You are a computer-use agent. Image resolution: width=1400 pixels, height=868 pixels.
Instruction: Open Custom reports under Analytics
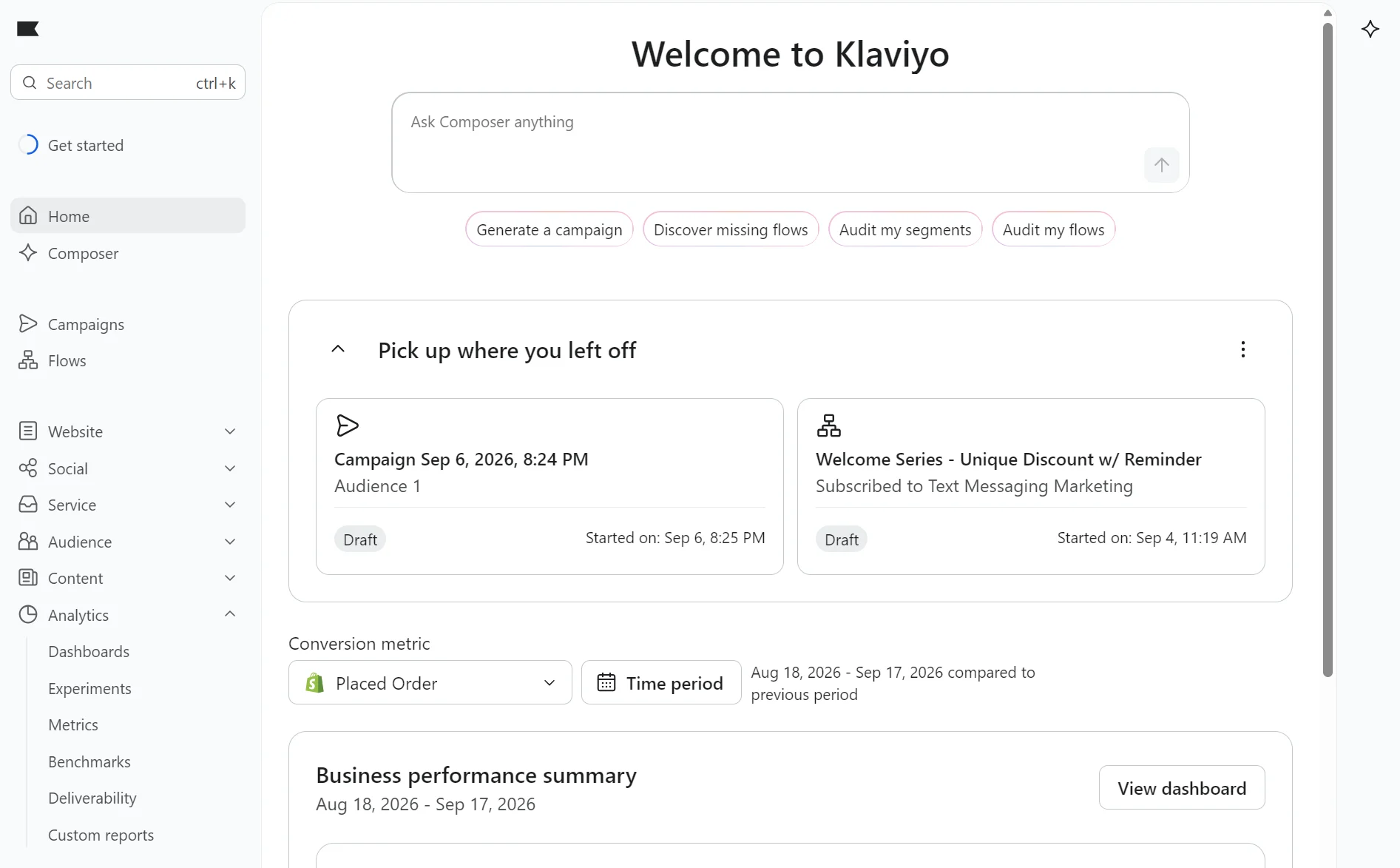pyautogui.click(x=101, y=835)
